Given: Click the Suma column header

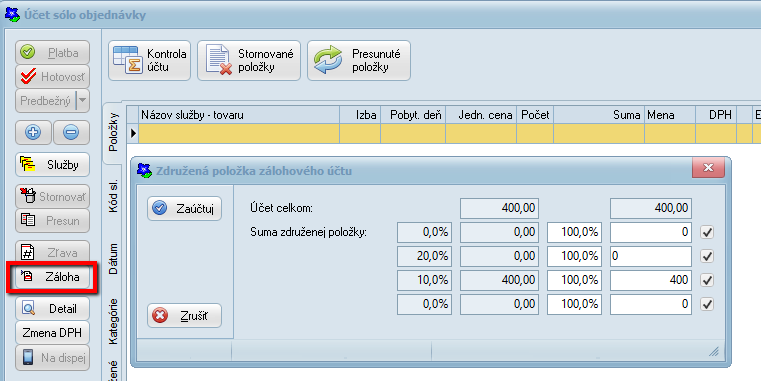Looking at the screenshot, I should (599, 115).
